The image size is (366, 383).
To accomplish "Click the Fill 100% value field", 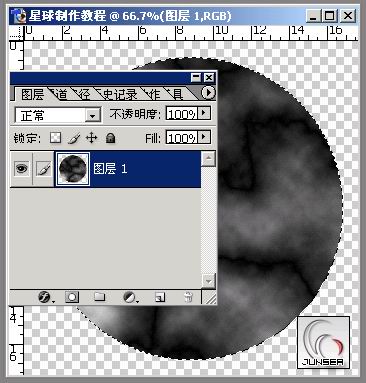I will pyautogui.click(x=182, y=137).
